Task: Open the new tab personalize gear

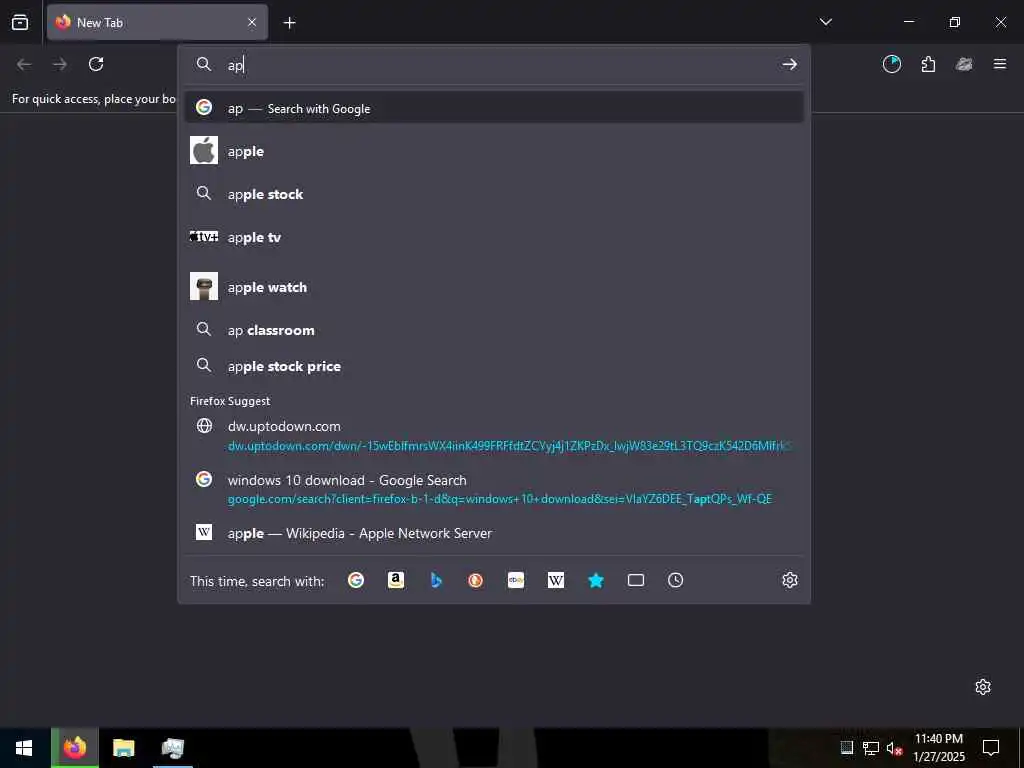Action: [x=983, y=687]
